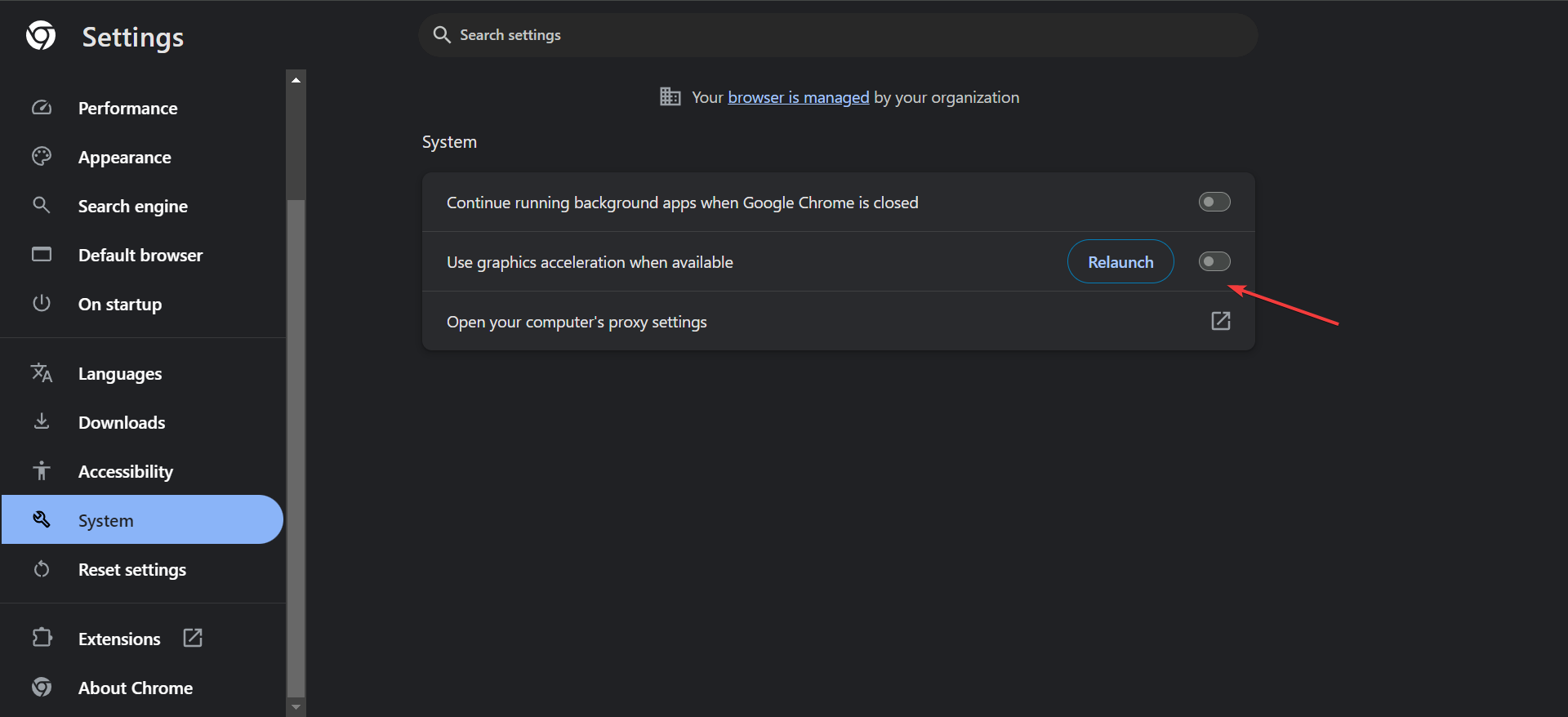Click the Reset settings circular arrow icon
Image resolution: width=1568 pixels, height=717 pixels.
(42, 568)
